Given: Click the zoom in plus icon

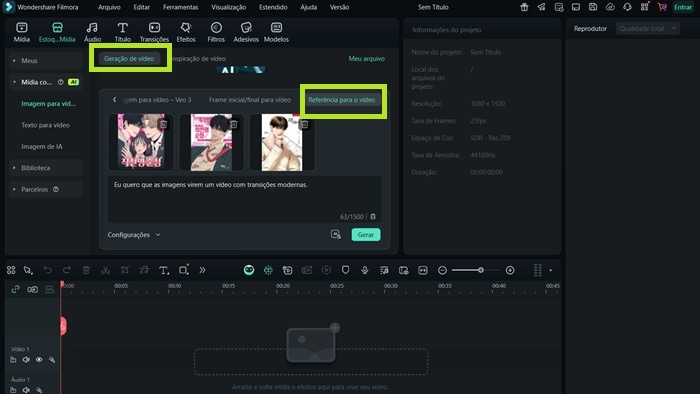Looking at the screenshot, I should 510,270.
